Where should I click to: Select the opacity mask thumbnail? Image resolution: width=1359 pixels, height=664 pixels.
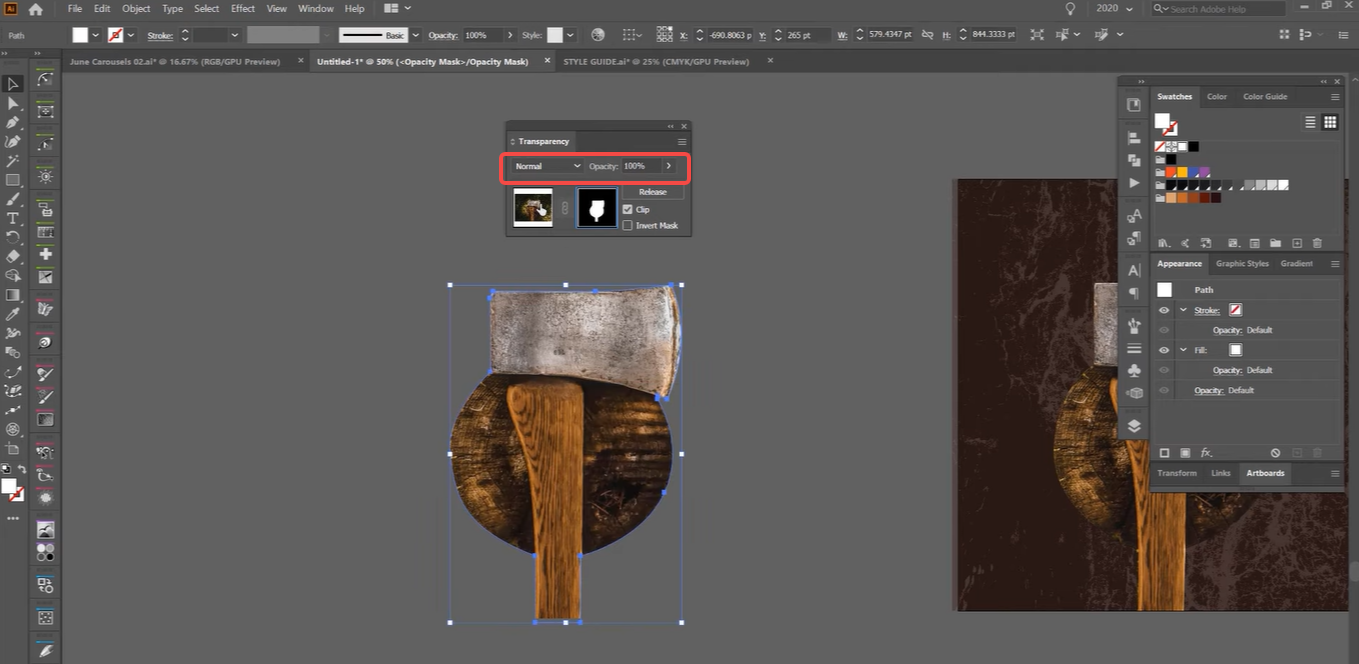pyautogui.click(x=596, y=208)
